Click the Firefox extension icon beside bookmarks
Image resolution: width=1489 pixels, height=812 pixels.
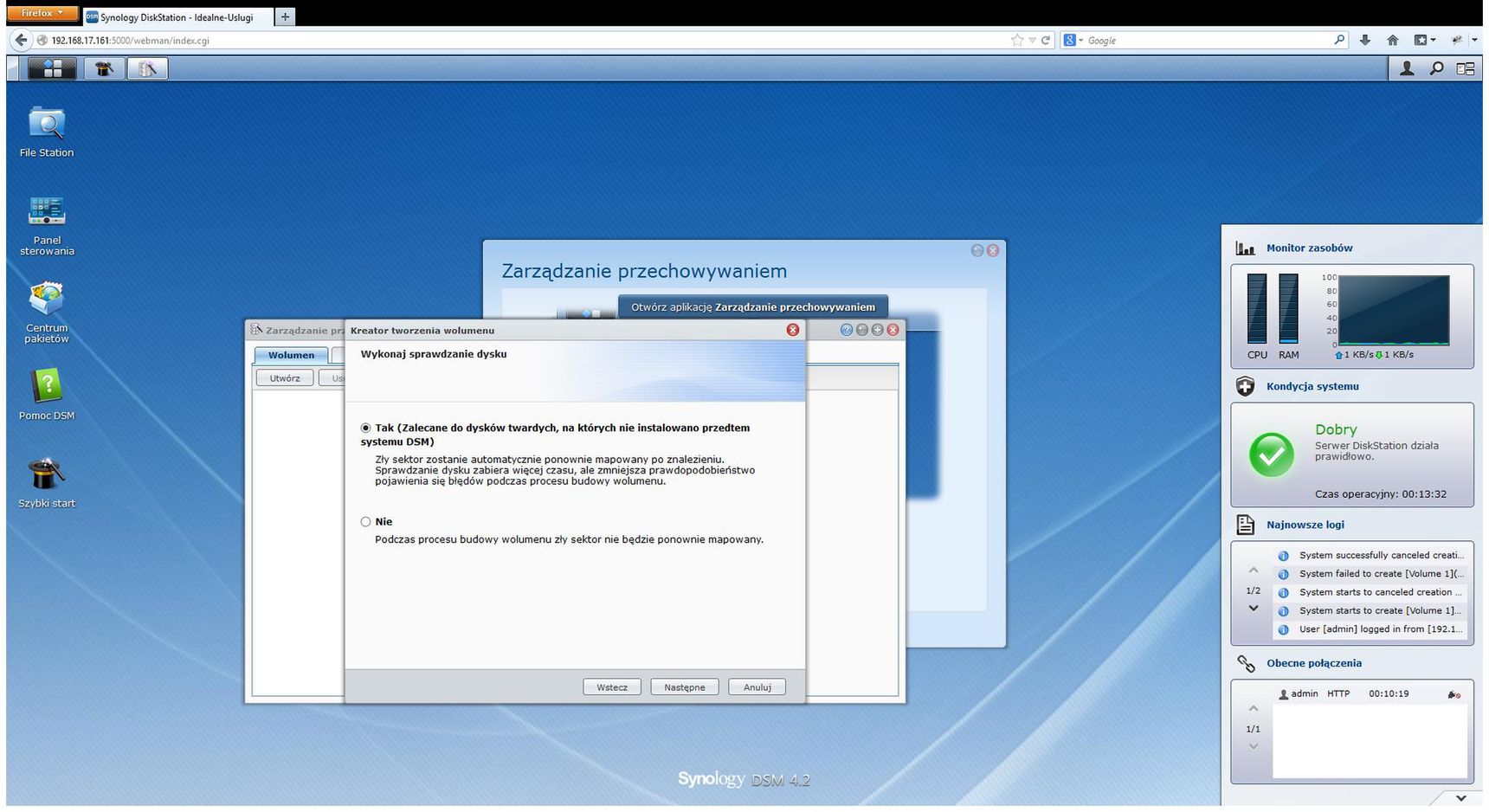coord(1457,40)
